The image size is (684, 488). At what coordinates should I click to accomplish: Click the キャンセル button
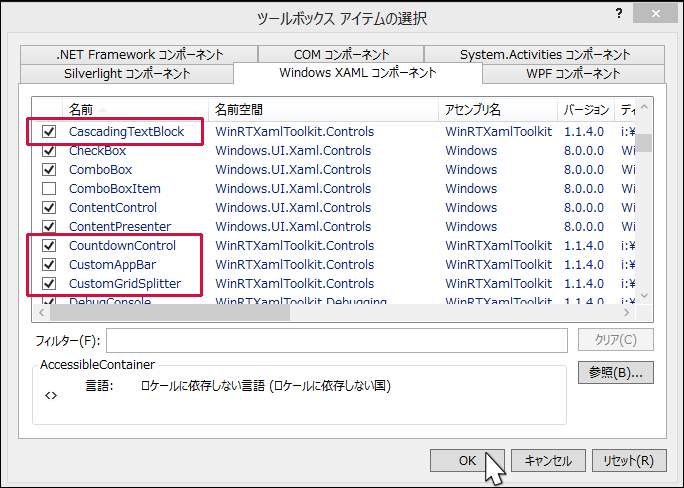click(548, 461)
